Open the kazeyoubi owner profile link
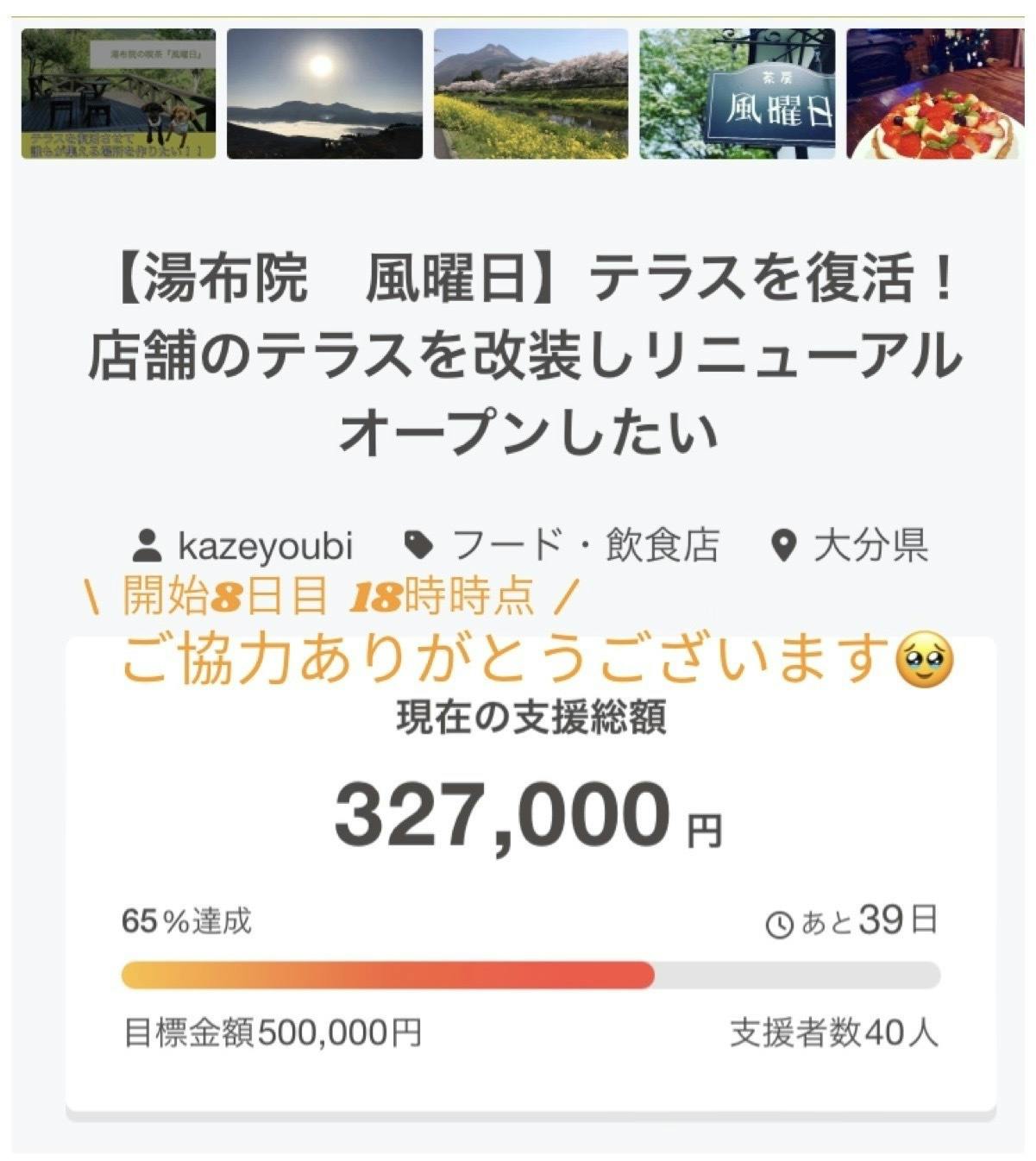This screenshot has width=1036, height=1161. point(265,546)
